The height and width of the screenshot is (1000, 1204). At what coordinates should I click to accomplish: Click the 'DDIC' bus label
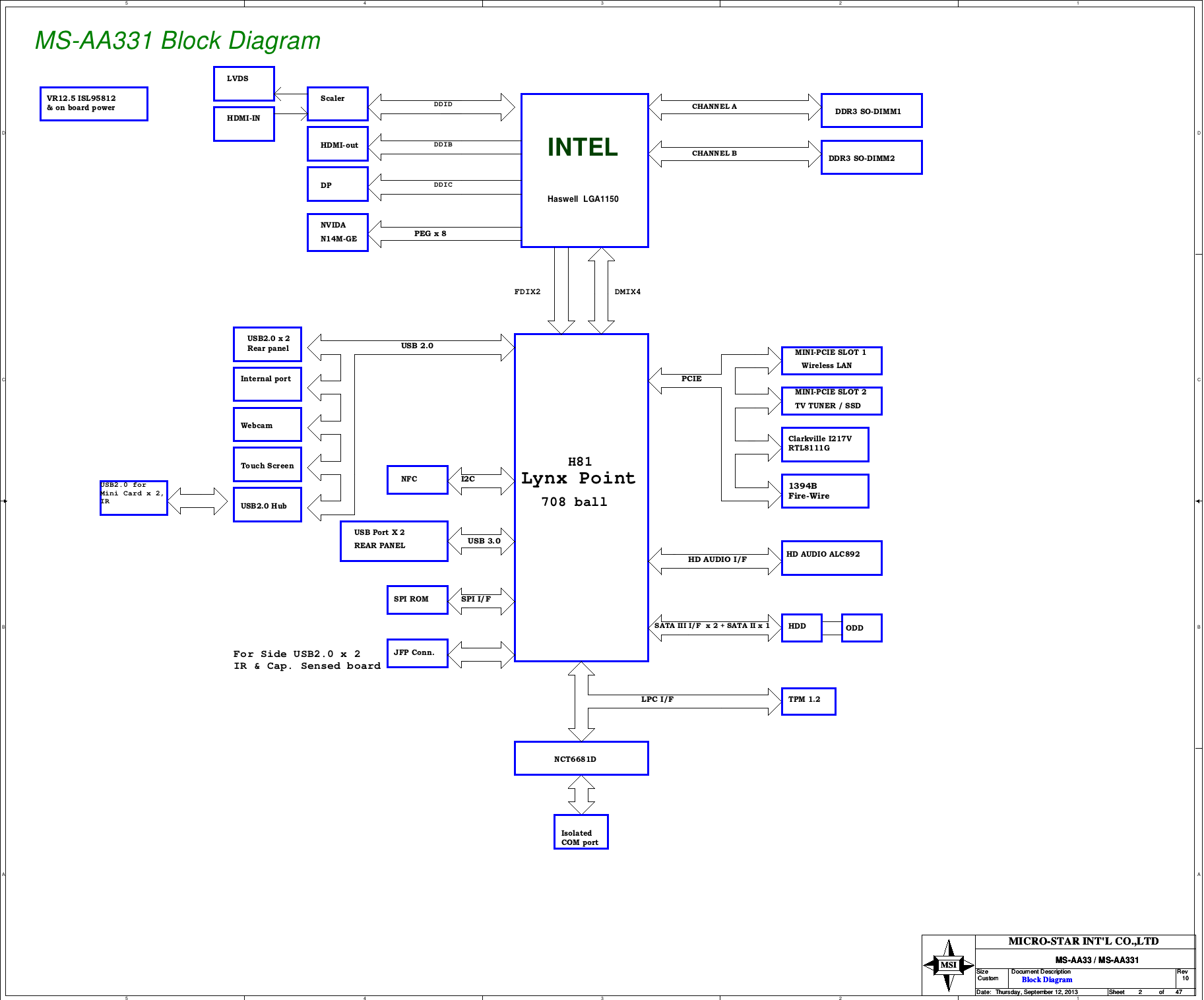(443, 185)
